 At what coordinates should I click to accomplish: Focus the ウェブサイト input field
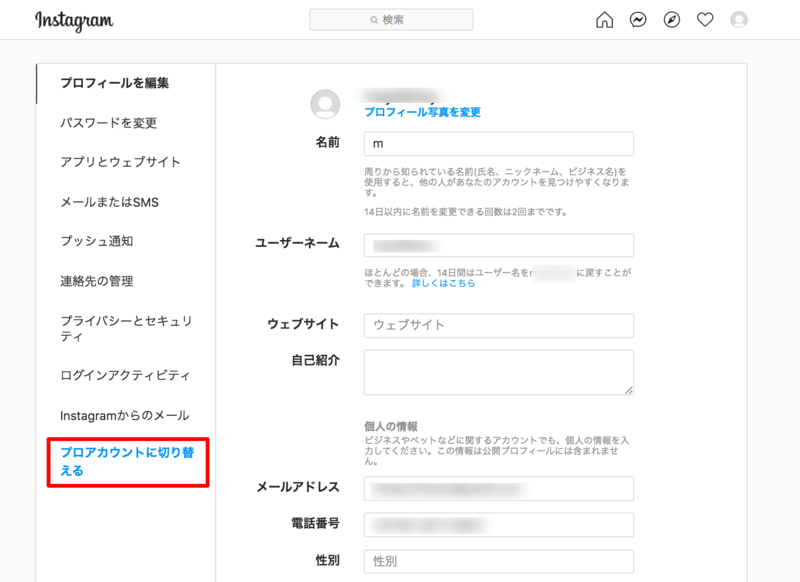point(499,325)
